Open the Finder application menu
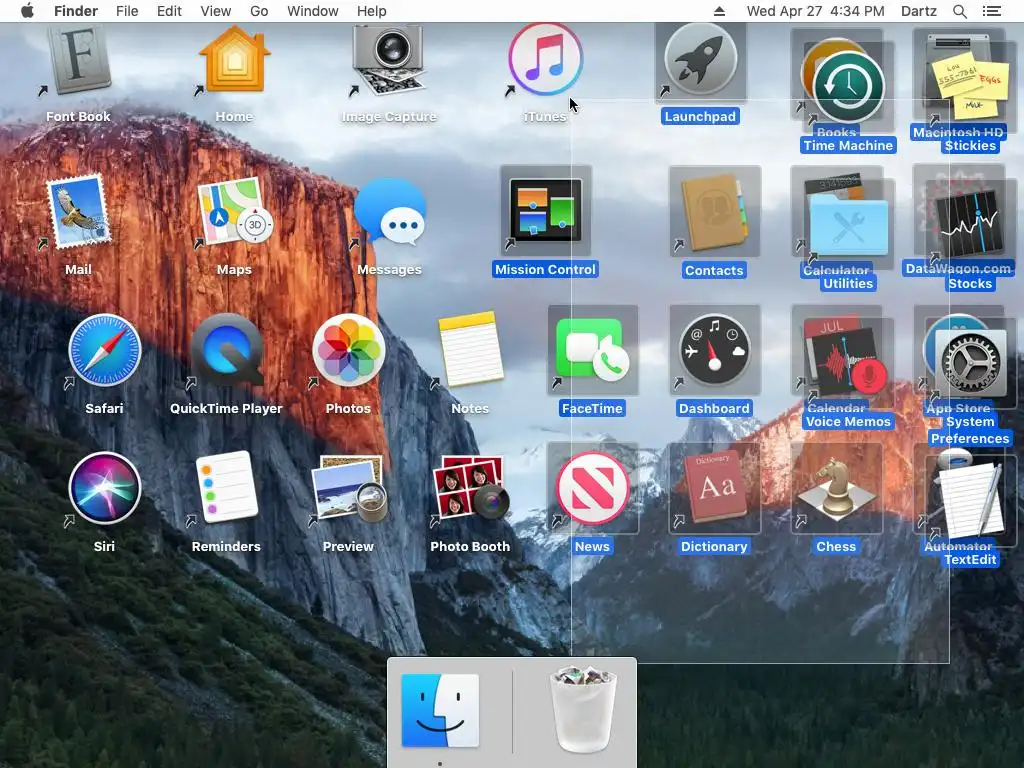The width and height of the screenshot is (1024, 768). [x=76, y=11]
